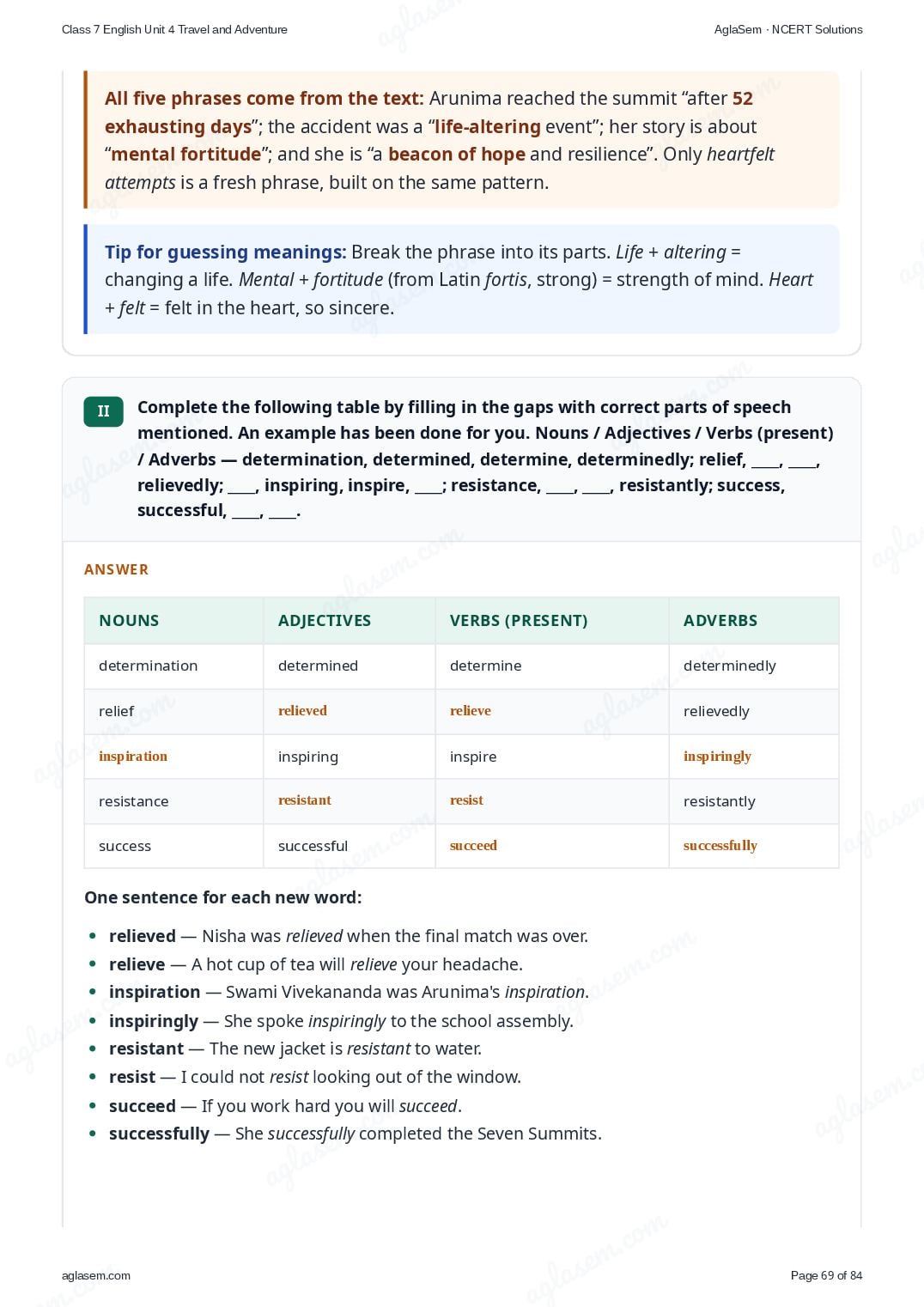Click the bullet beside 'inspiringly' sentence
The height and width of the screenshot is (1307, 924).
93,1020
